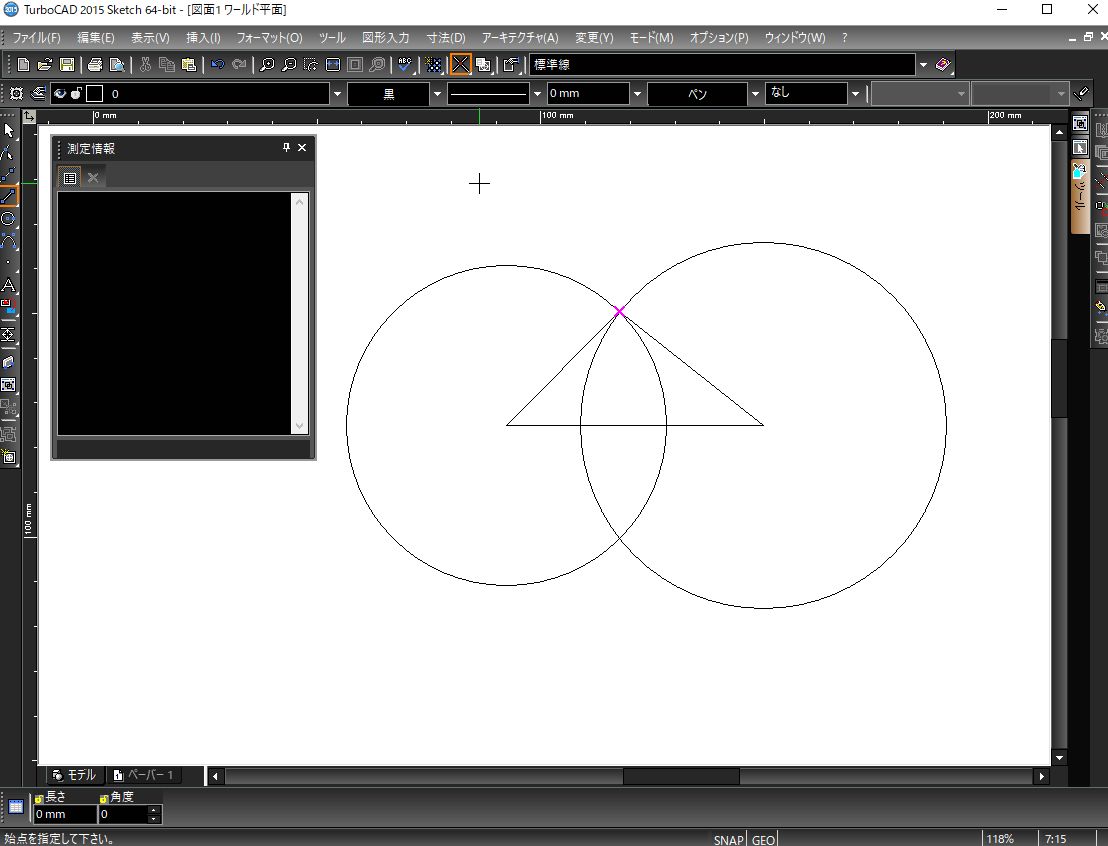Viewport: 1108px width, 846px height.
Task: Select the Line tool in left toolbar
Action: 8,196
